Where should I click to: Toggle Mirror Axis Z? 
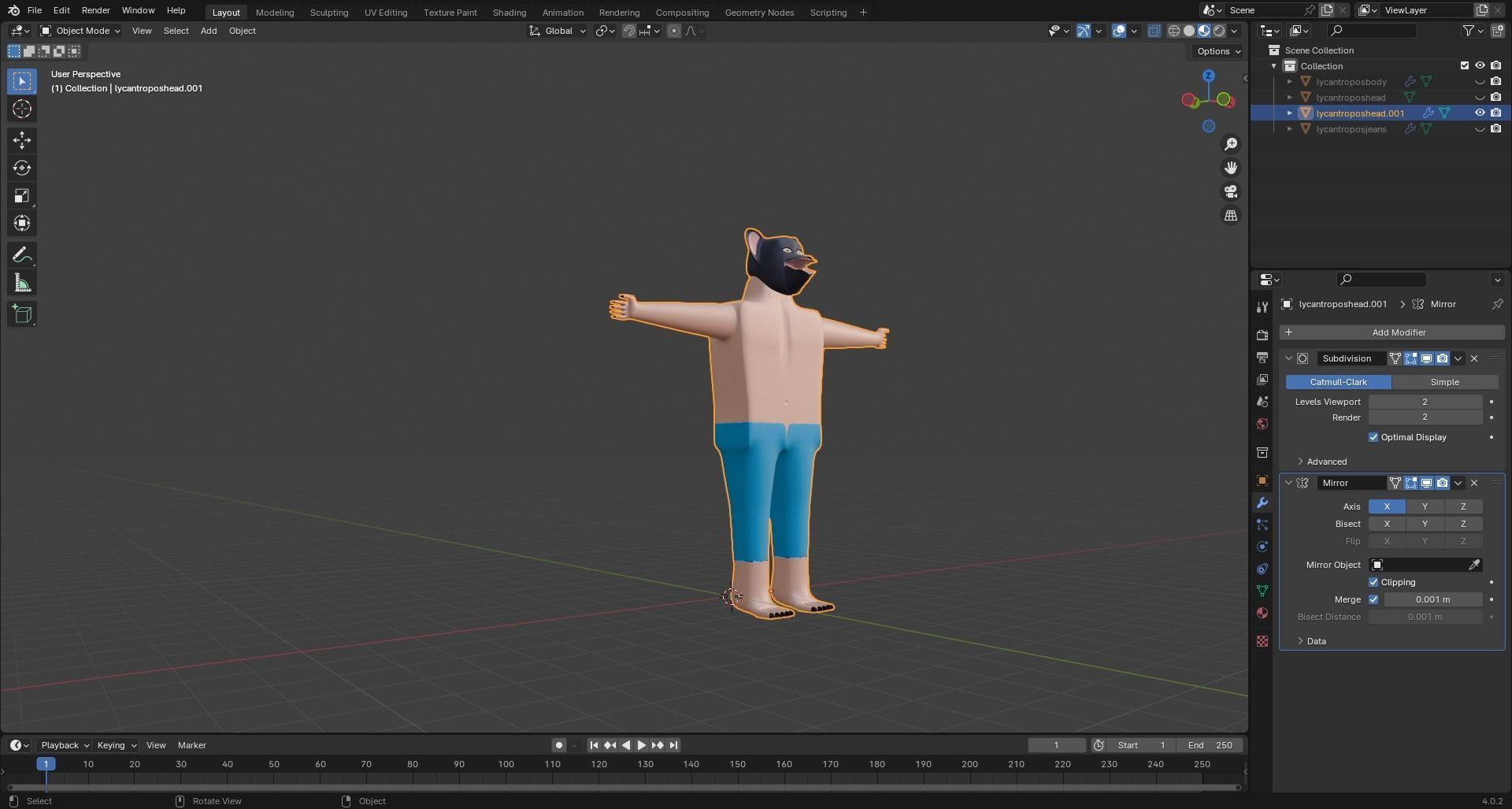[1463, 507]
